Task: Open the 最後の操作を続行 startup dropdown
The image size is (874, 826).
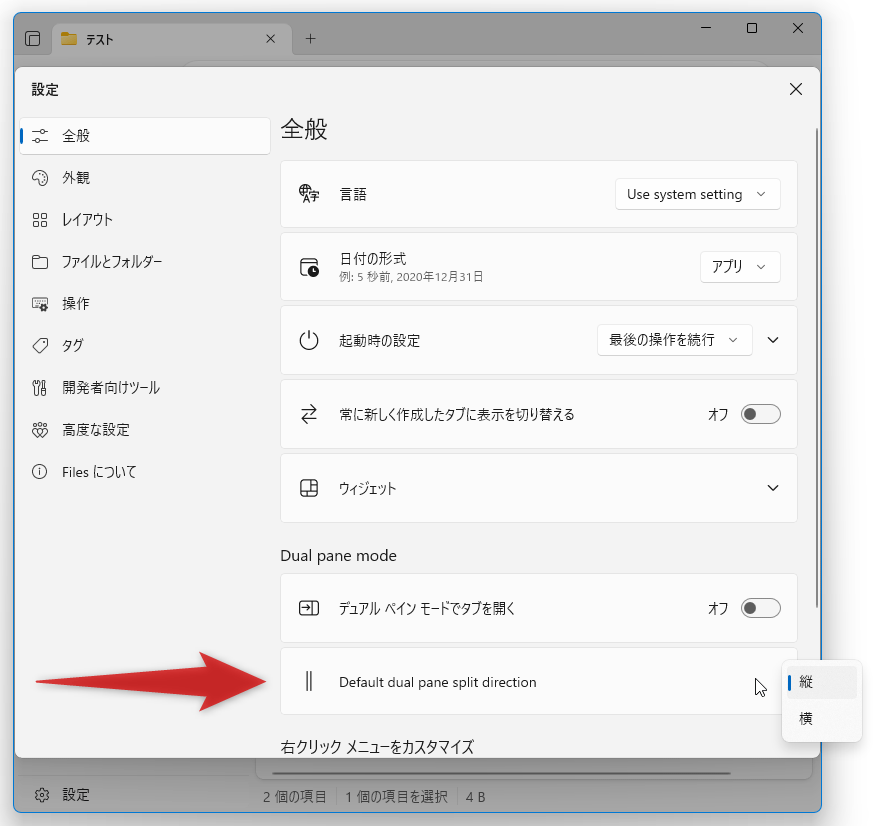Action: [674, 340]
